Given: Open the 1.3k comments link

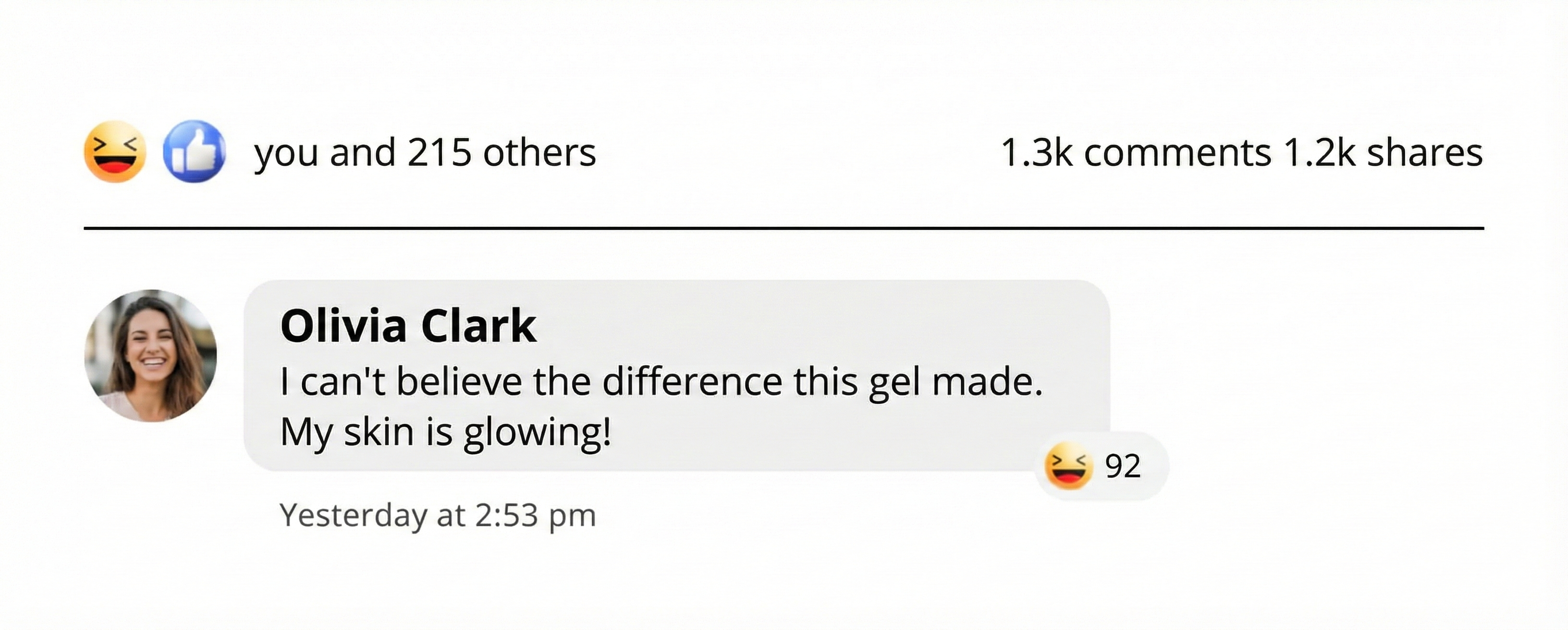Looking at the screenshot, I should click(x=1135, y=153).
